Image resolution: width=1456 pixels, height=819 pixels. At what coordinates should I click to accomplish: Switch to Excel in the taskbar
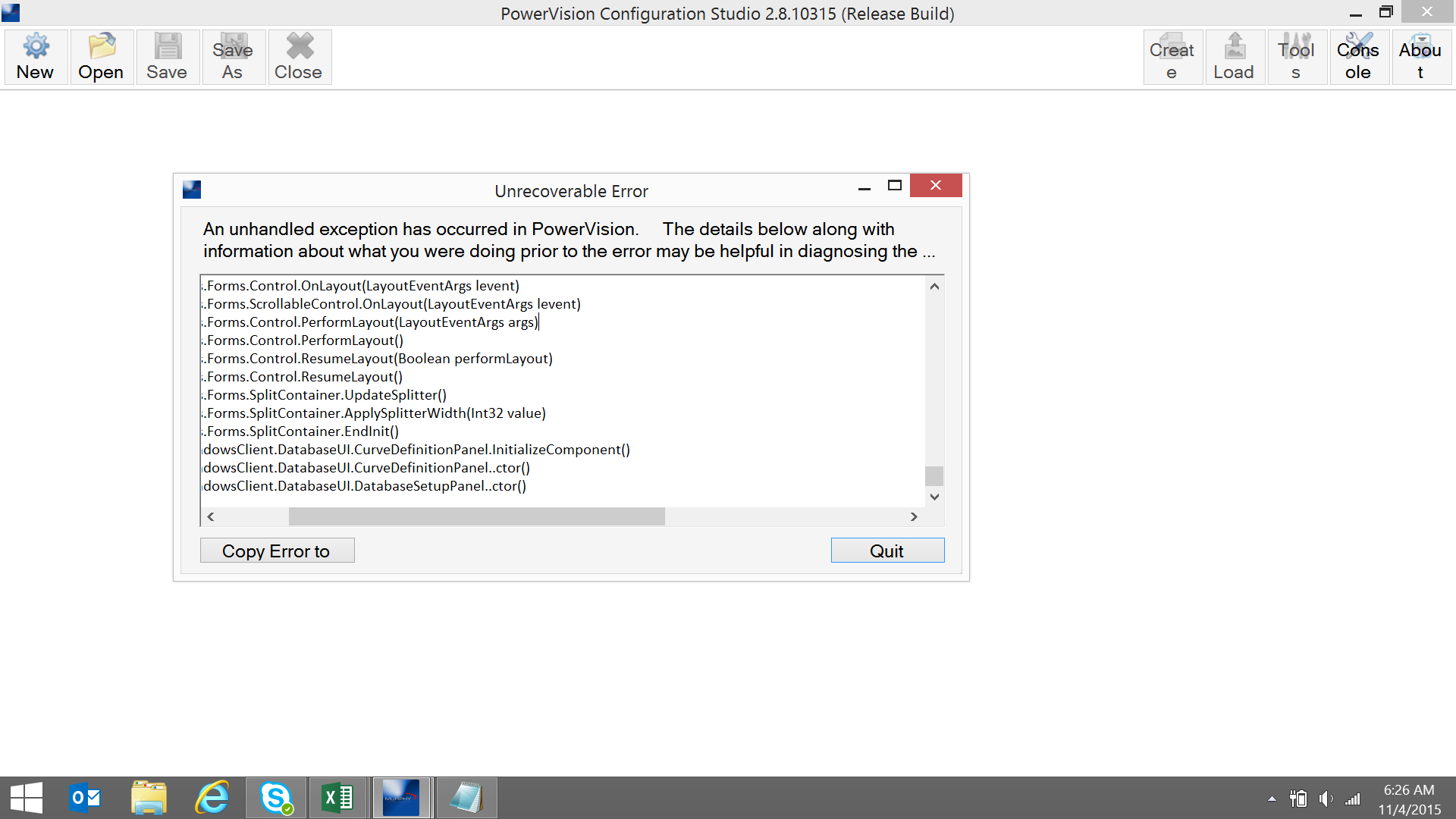pos(338,798)
